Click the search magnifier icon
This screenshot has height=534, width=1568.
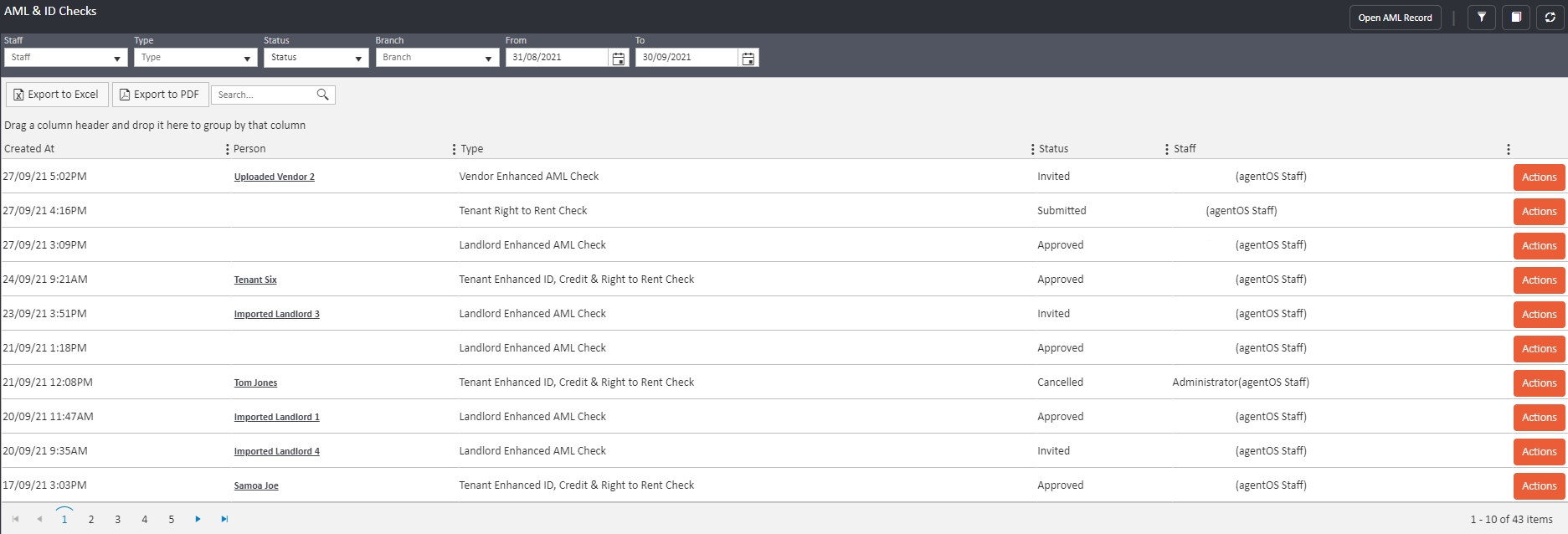pos(322,95)
